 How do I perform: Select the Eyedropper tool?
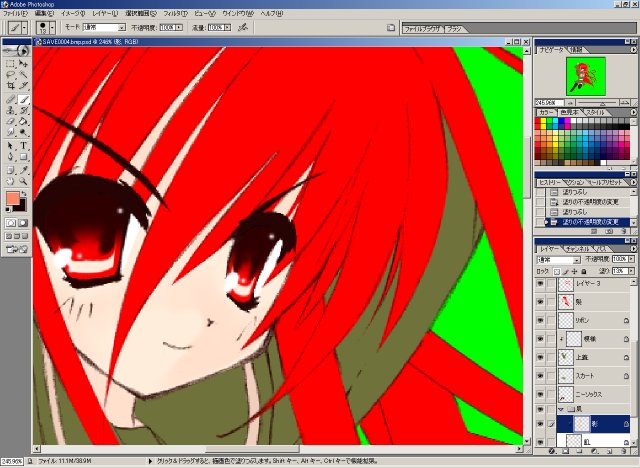tap(23, 170)
